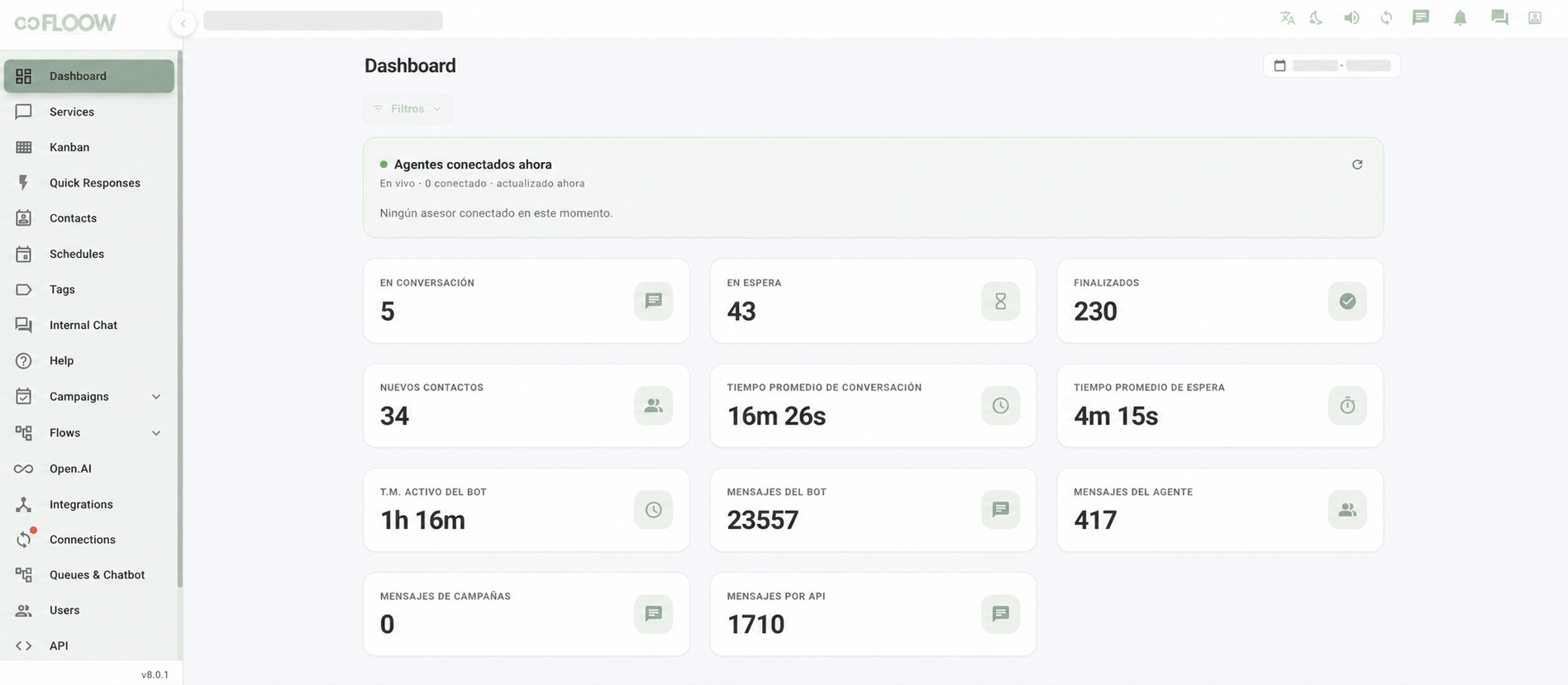The image size is (1568, 685).
Task: Open the Kanban page
Action: click(89, 147)
